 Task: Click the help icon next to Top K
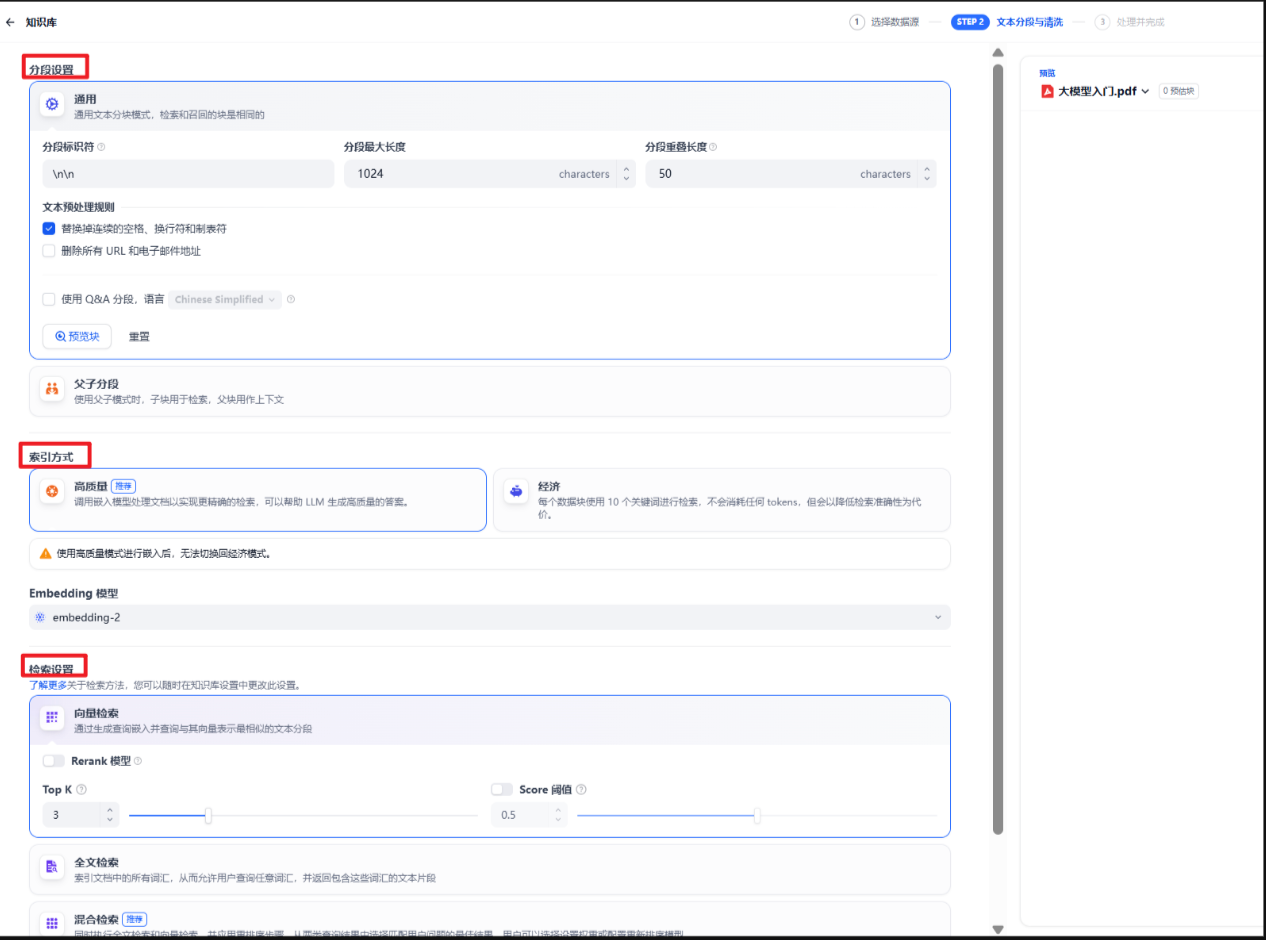[81, 789]
